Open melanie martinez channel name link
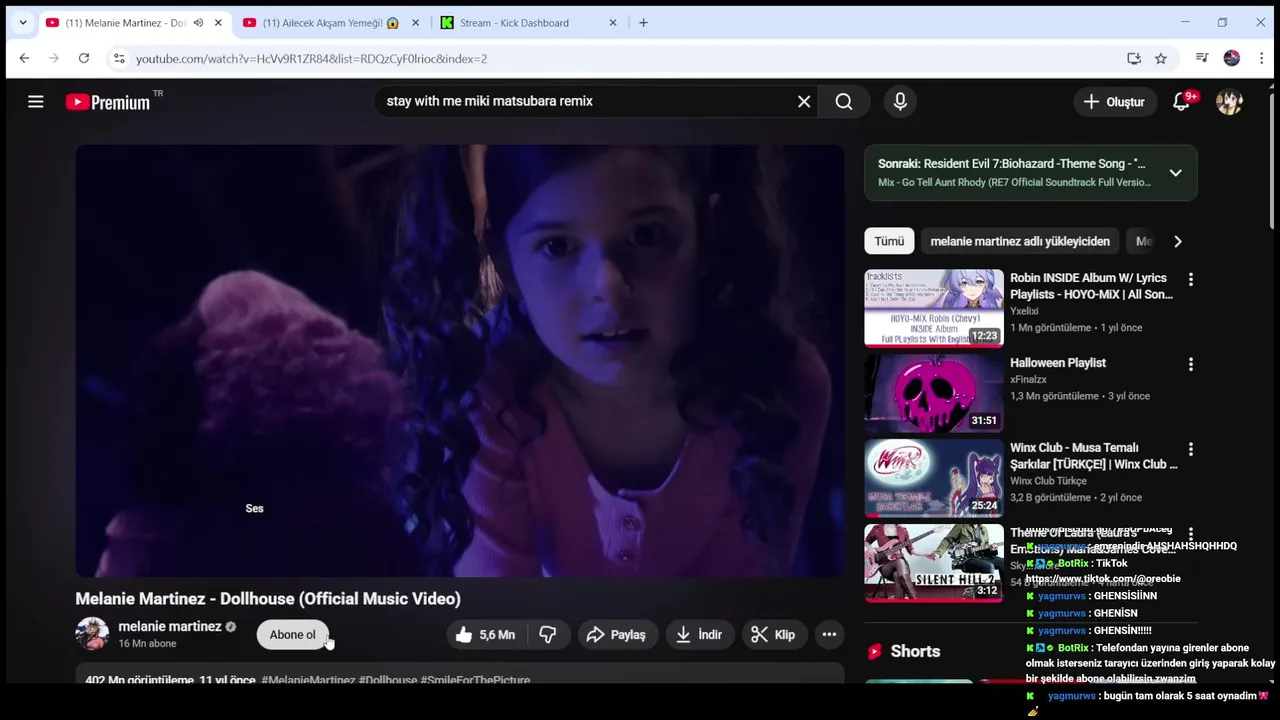Screen dimensions: 1280x720 (170, 626)
